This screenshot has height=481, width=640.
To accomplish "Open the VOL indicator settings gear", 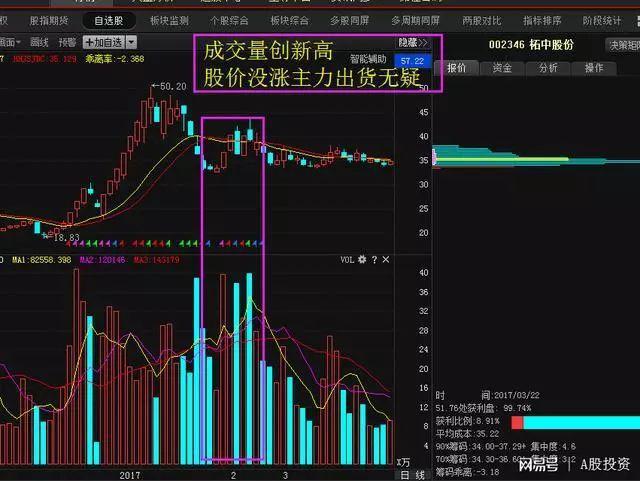I will click(362, 260).
